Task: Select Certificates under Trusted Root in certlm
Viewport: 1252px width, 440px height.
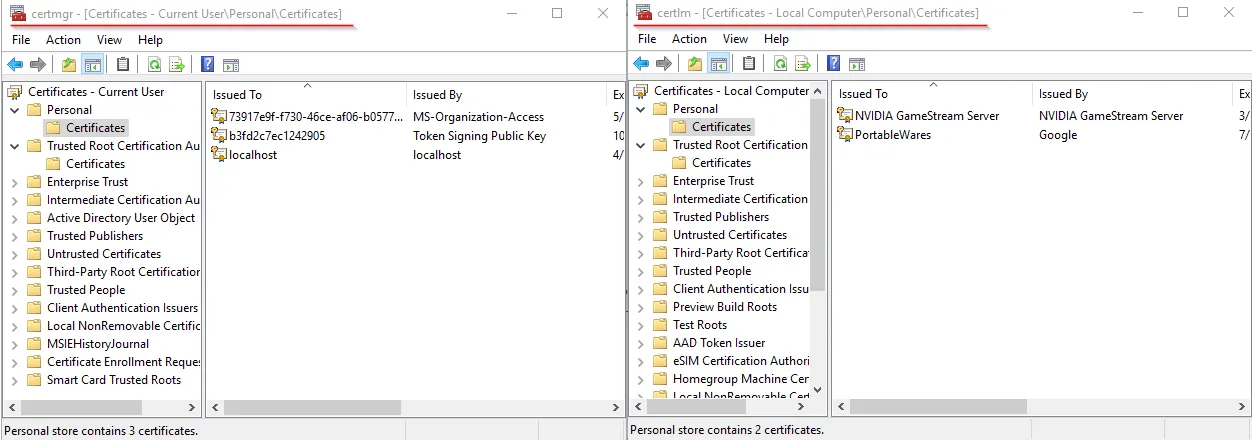Action: [x=721, y=163]
